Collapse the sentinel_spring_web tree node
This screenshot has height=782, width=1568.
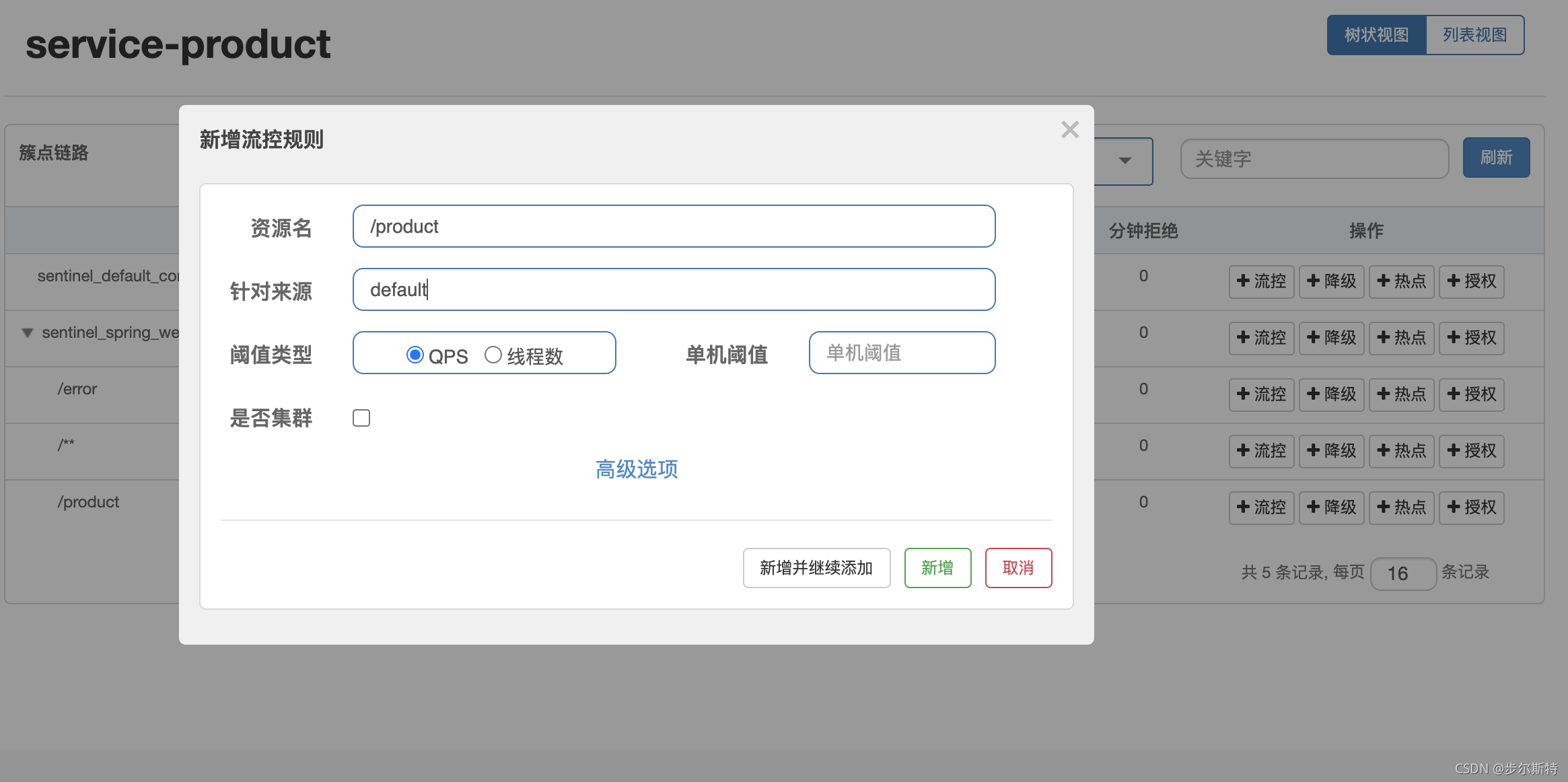28,332
